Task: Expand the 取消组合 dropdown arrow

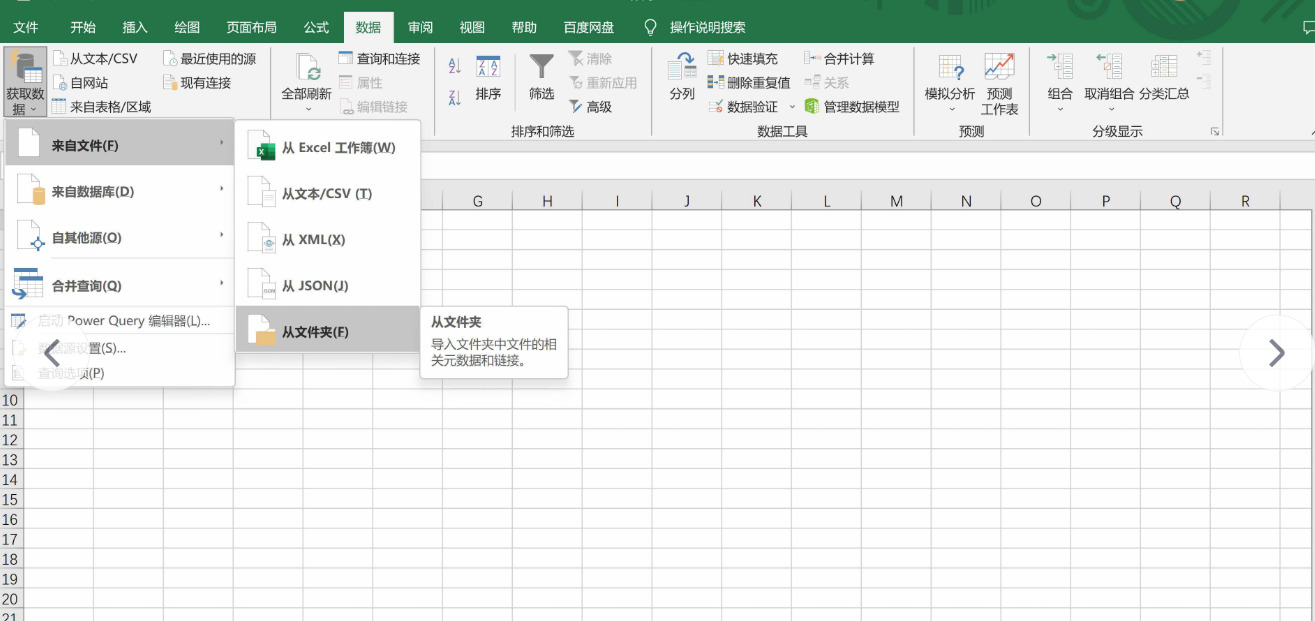Action: [x=1109, y=109]
